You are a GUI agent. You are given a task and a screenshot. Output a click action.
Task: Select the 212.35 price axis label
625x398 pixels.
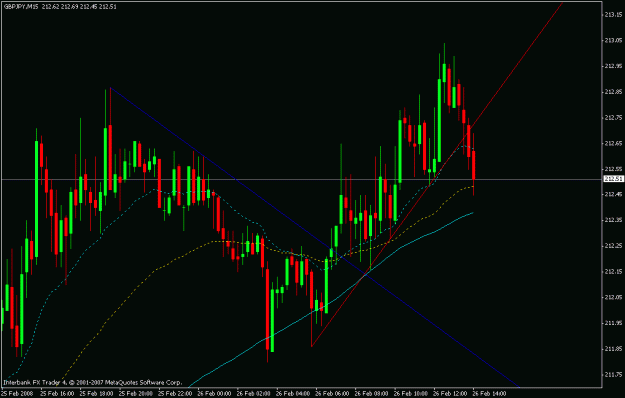tap(614, 220)
